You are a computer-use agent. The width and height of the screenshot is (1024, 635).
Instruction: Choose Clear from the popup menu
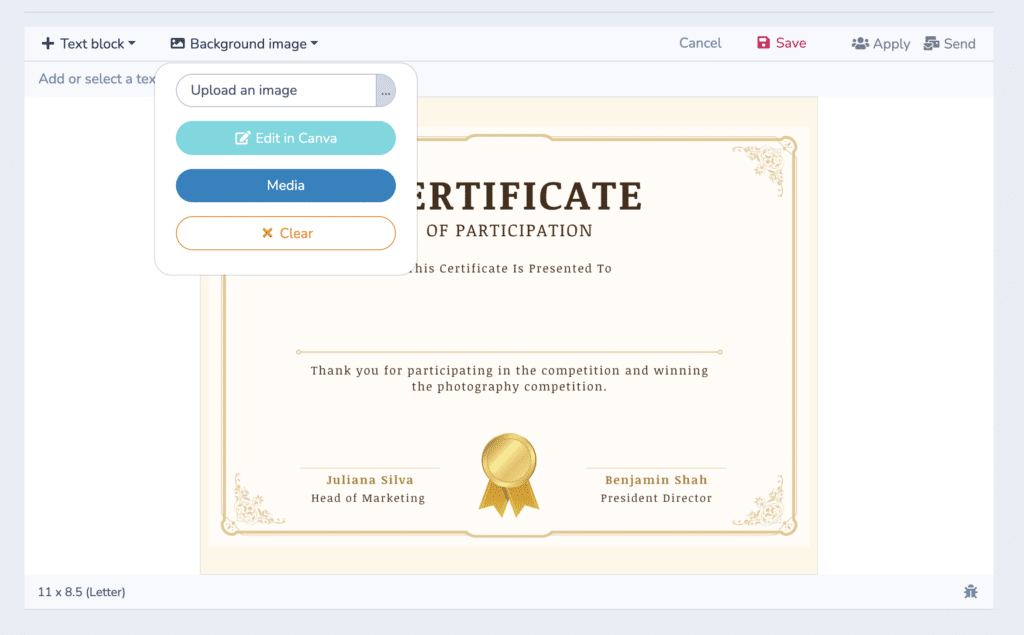285,233
